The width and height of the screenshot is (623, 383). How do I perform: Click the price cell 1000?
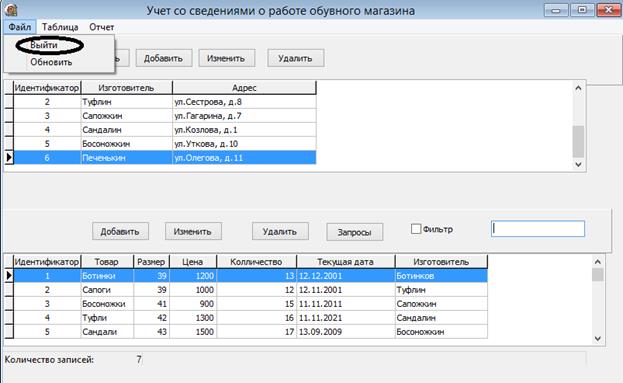click(x=193, y=290)
